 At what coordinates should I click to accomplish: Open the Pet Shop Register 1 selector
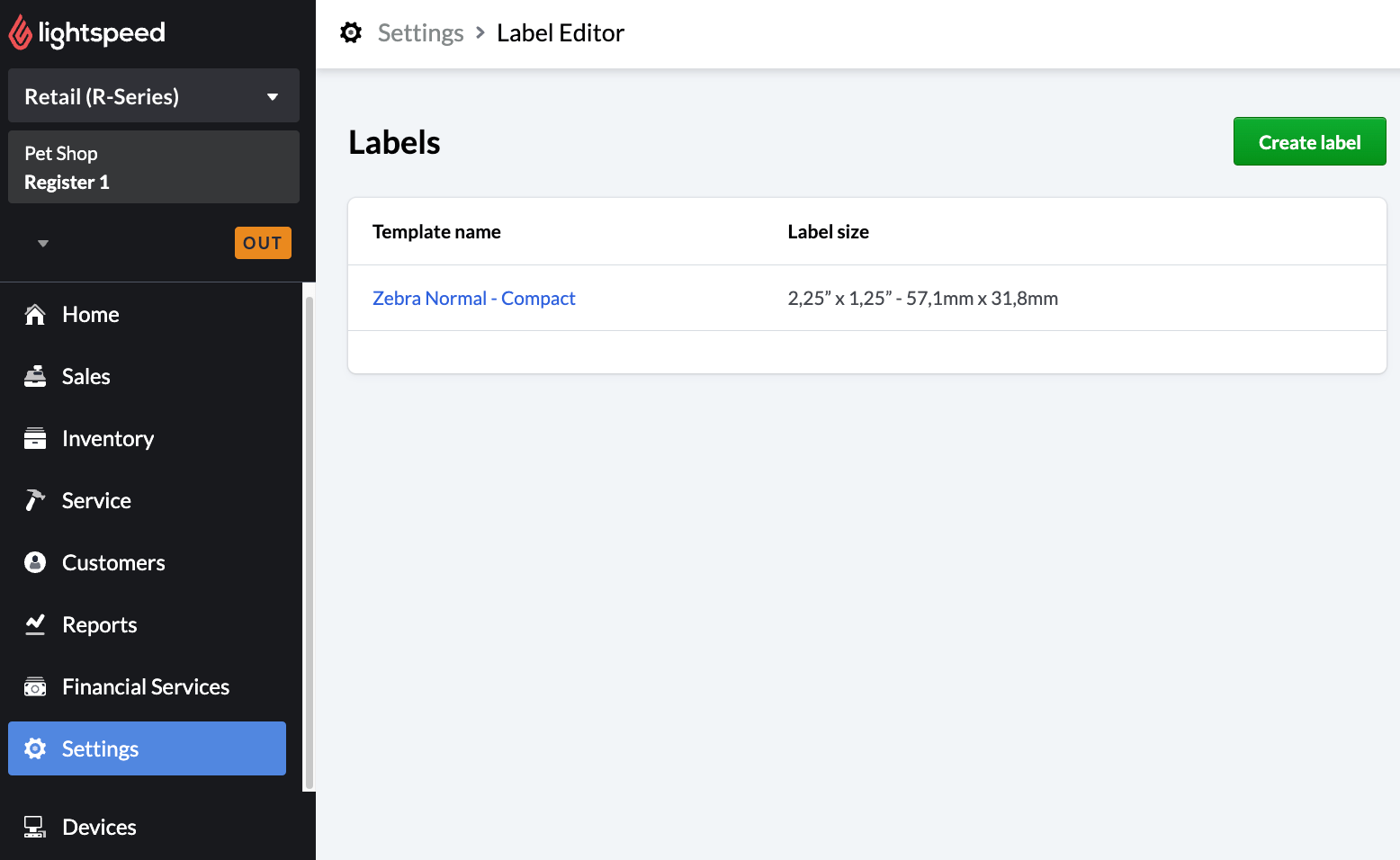[x=154, y=167]
